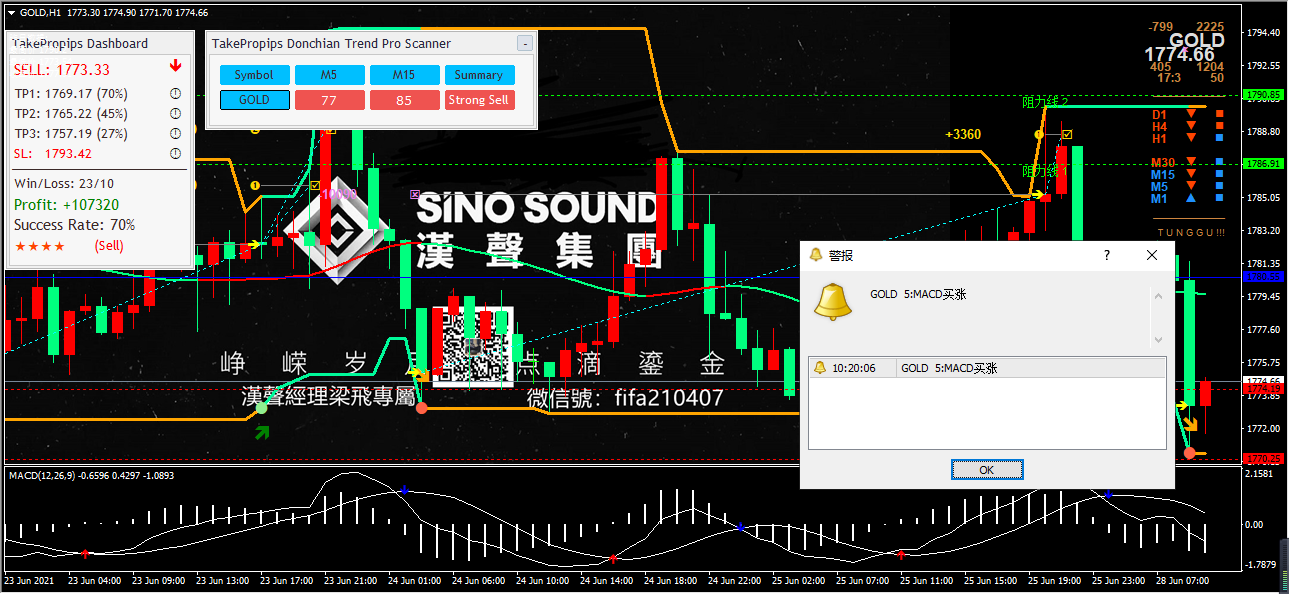Click the alert message scroll-up arrow

point(1159,296)
